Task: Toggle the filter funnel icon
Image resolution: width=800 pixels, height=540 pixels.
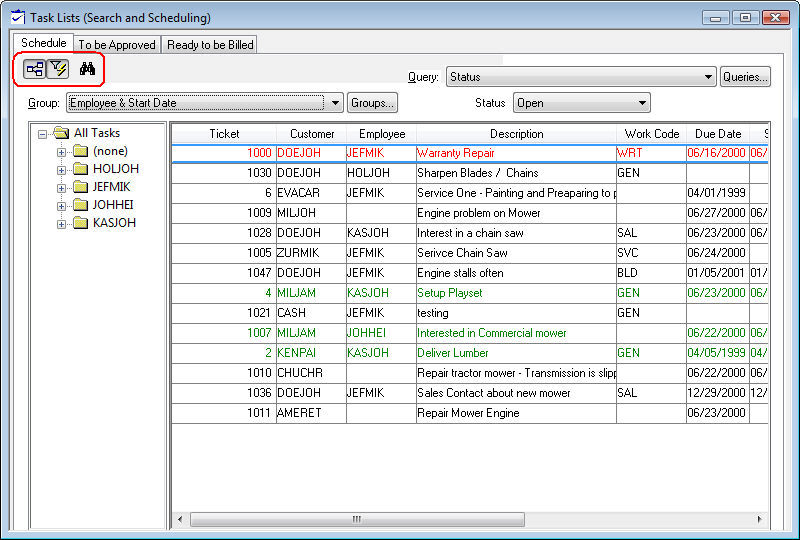Action: 57,69
